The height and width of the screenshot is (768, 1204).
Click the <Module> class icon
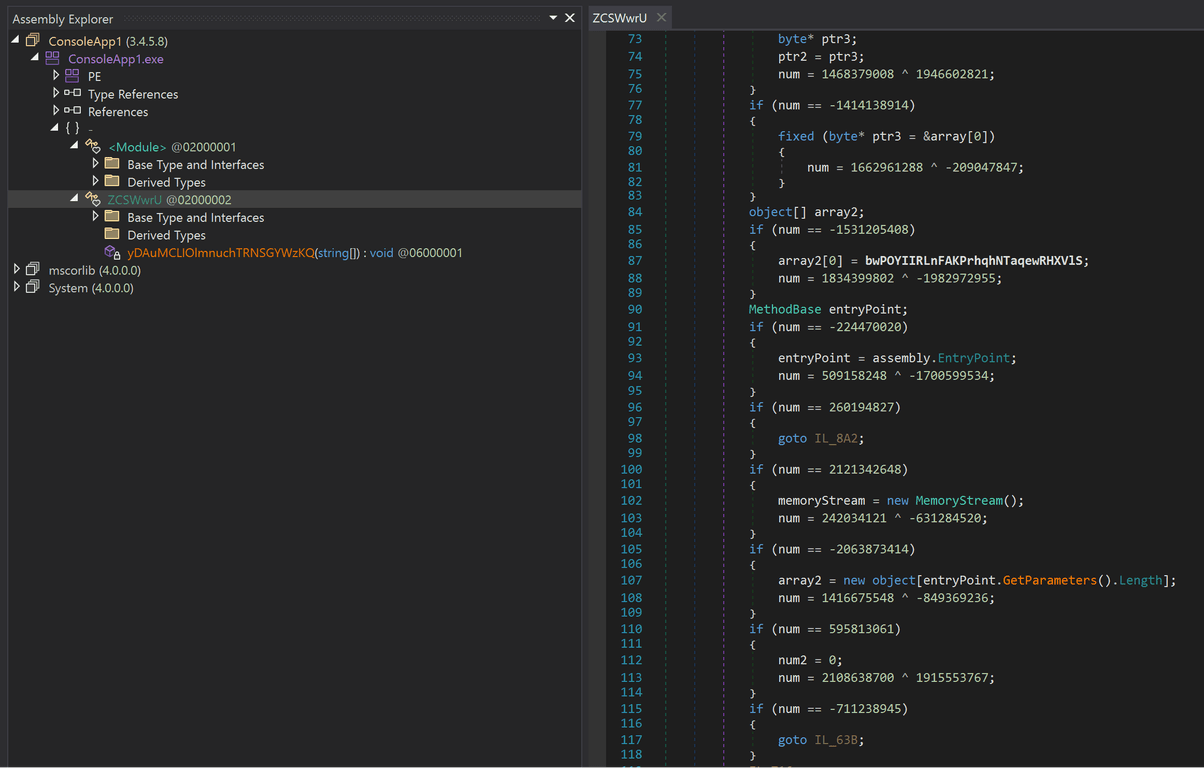(x=93, y=147)
